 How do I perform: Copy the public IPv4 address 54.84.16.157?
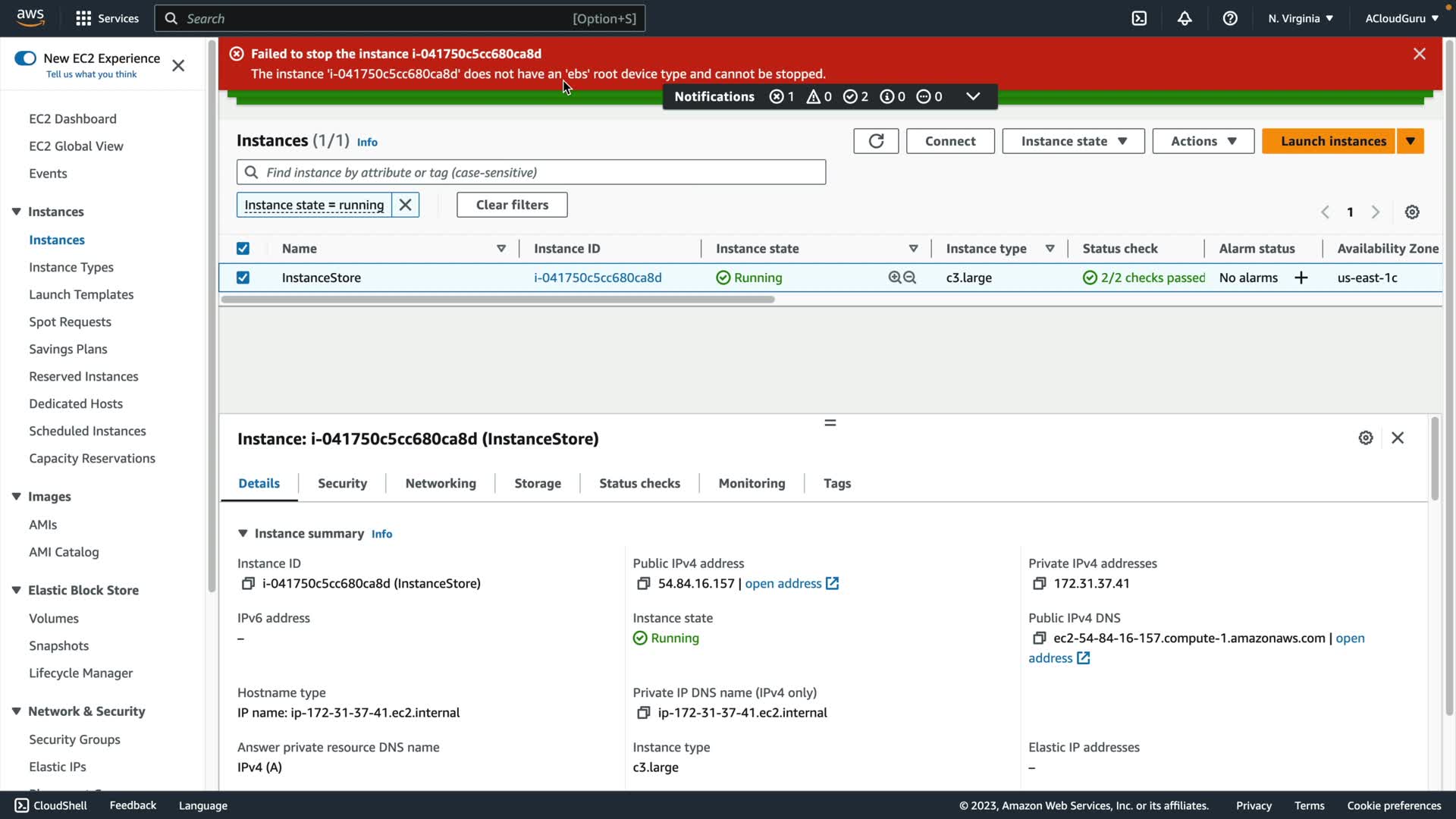(x=644, y=583)
